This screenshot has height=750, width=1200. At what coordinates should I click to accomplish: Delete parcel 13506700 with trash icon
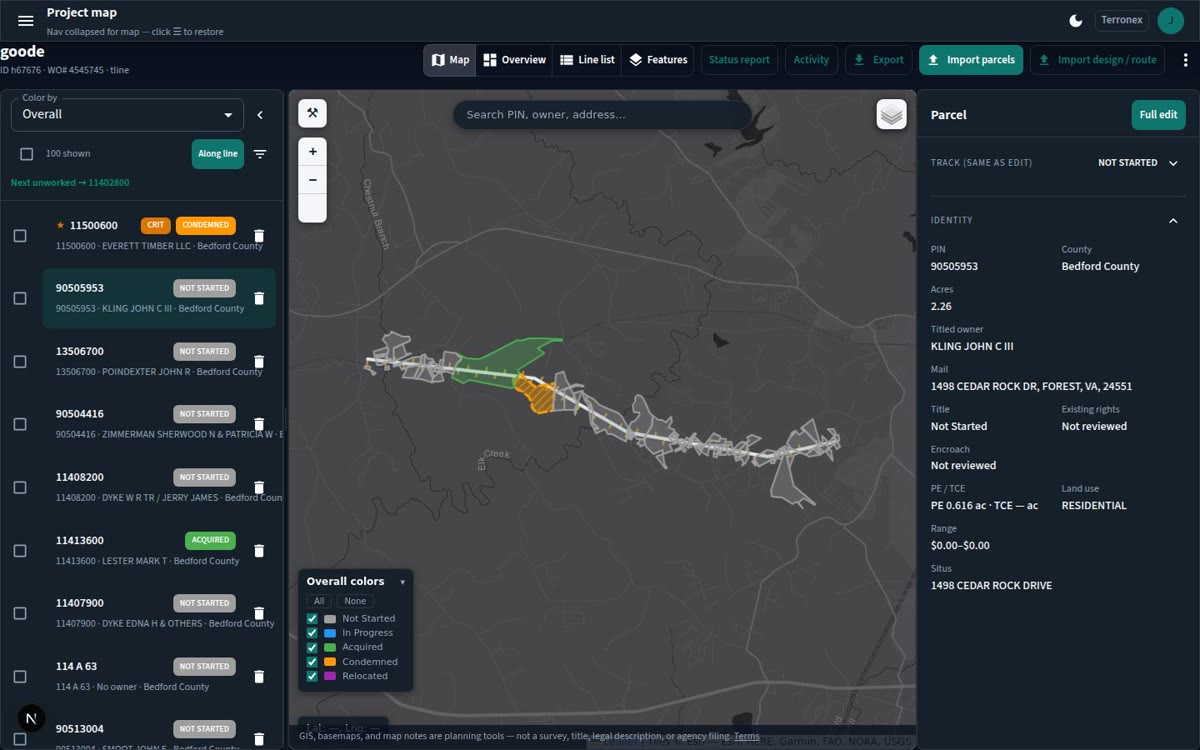[259, 362]
